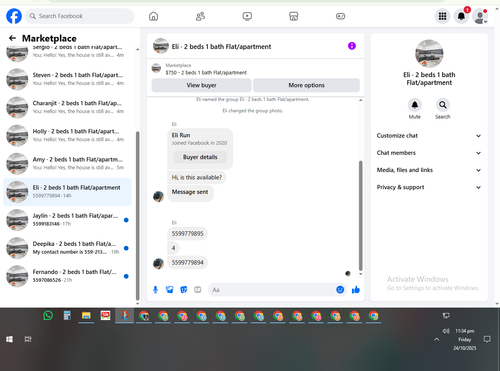The height and width of the screenshot is (371, 500).
Task: Open the Marketplace storefront icon
Action: (293, 16)
